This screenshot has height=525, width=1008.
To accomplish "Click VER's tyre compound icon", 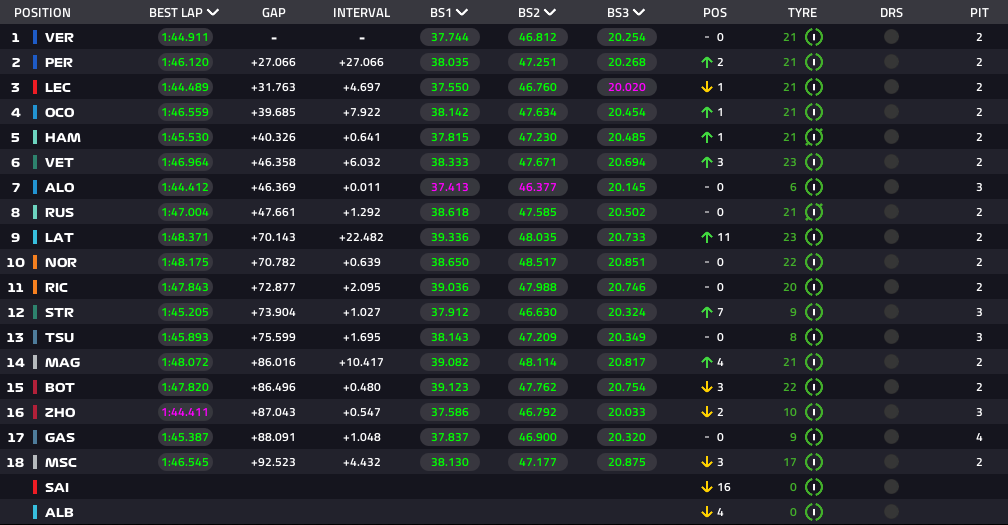I will pyautogui.click(x=814, y=37).
